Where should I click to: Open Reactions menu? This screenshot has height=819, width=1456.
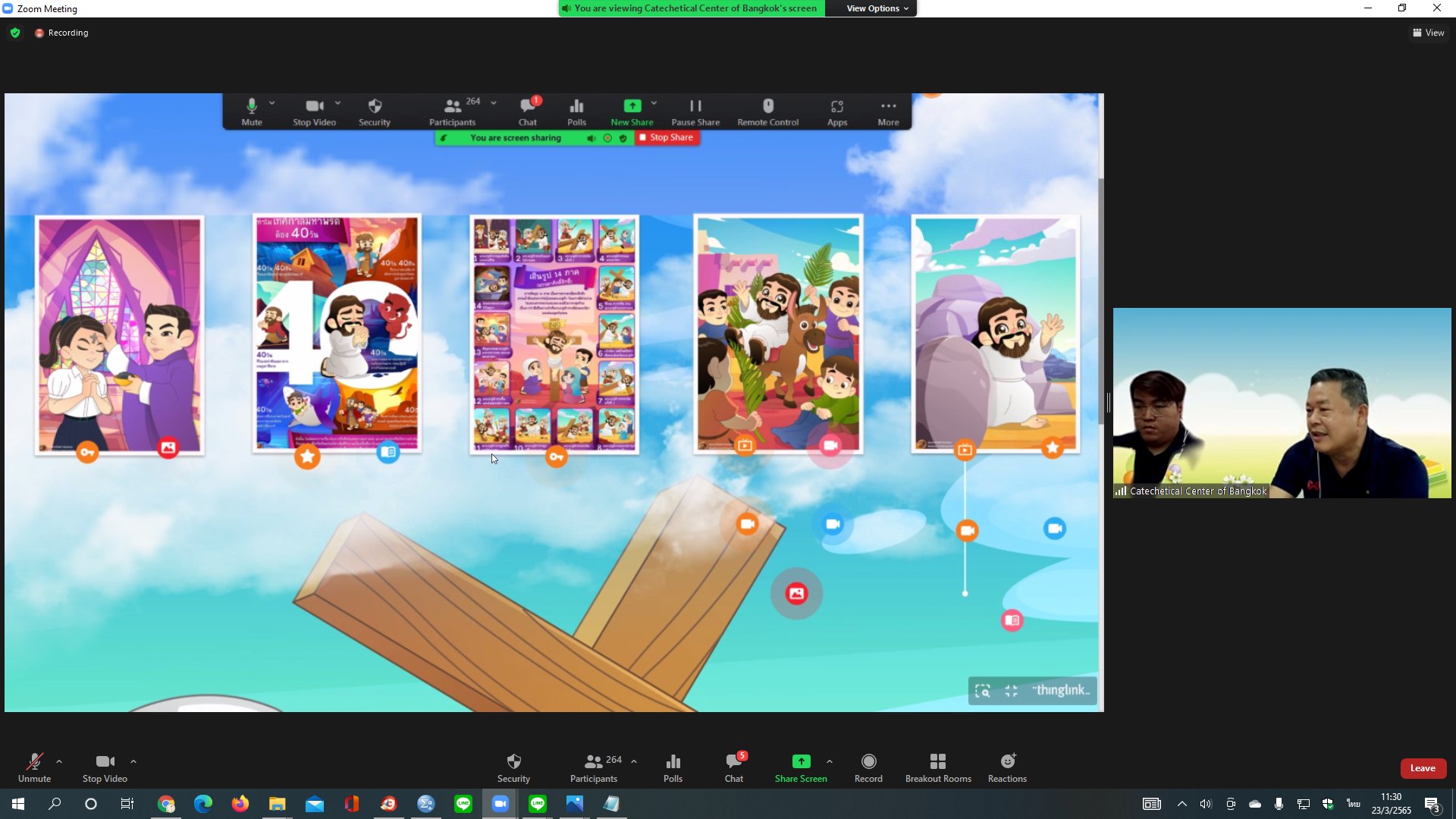(x=1007, y=767)
